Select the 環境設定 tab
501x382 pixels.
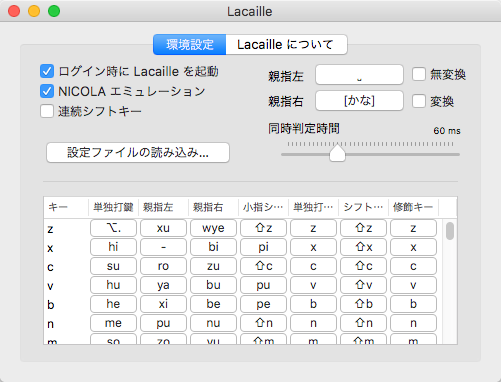[190, 44]
